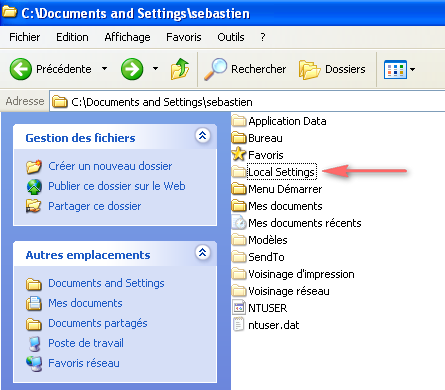Click the network icon for Favoris réseau
Viewport: 445px width, 390px height.
click(34, 364)
